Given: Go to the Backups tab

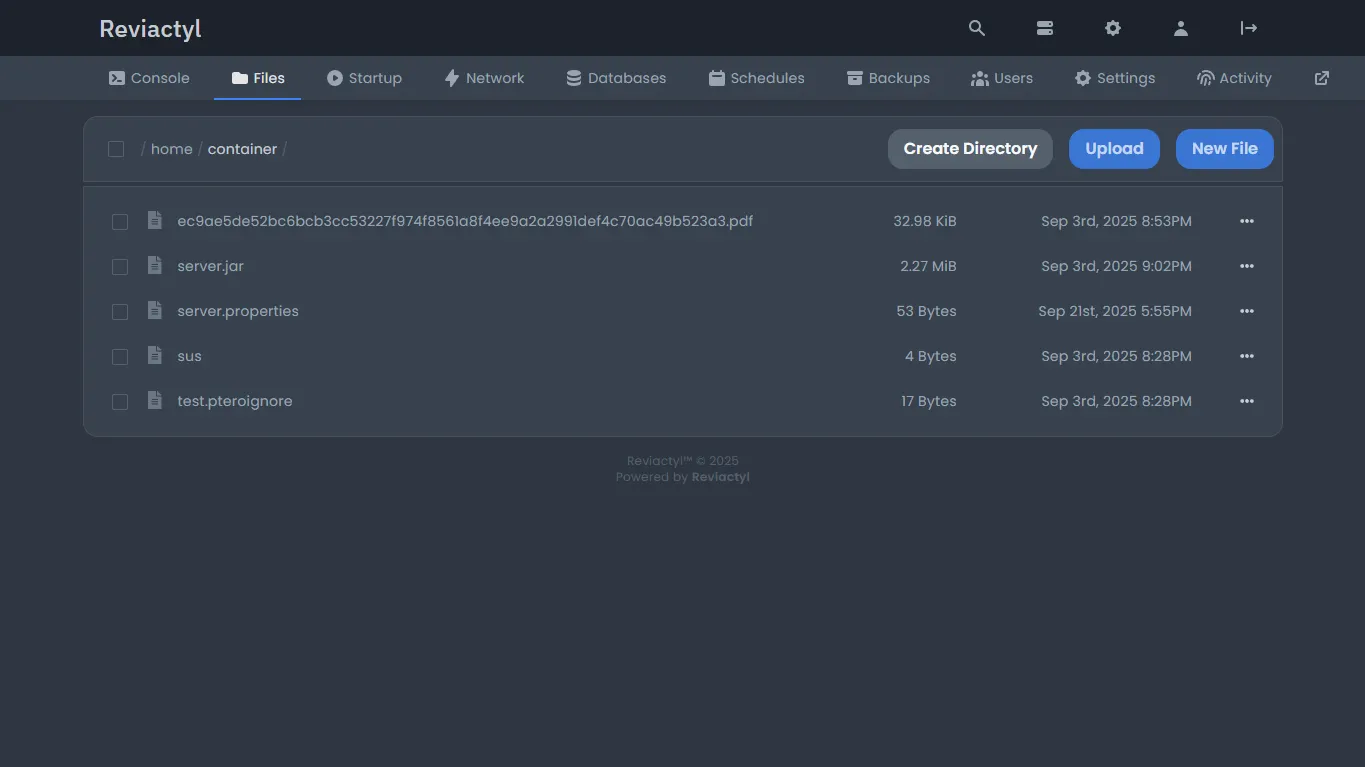Looking at the screenshot, I should click(x=888, y=78).
